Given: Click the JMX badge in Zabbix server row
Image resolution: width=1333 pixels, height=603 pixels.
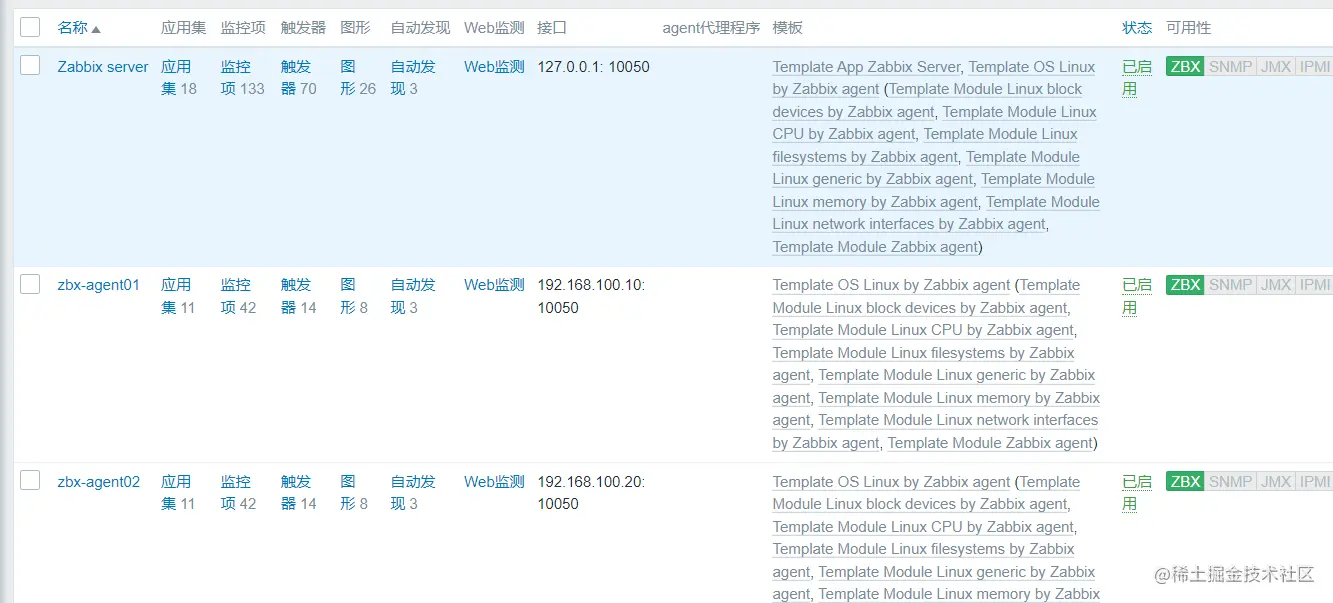Looking at the screenshot, I should coord(1275,67).
